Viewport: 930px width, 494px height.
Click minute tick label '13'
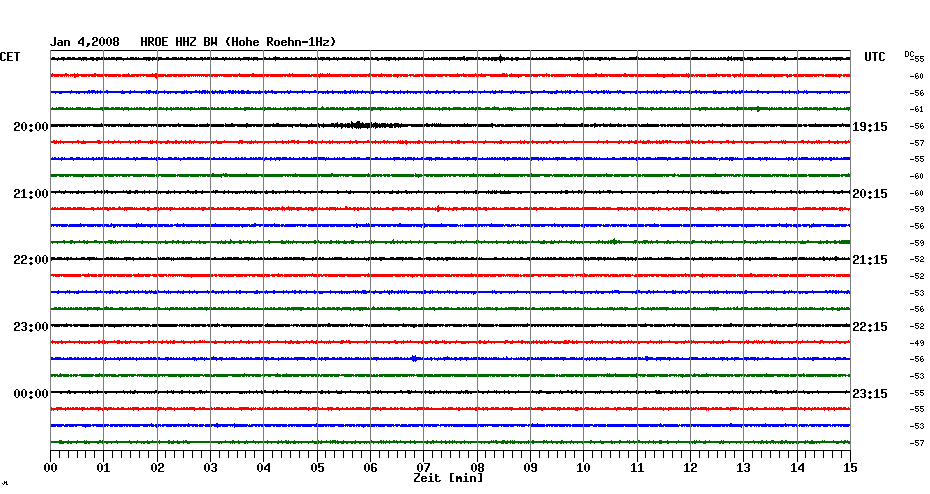coord(744,468)
